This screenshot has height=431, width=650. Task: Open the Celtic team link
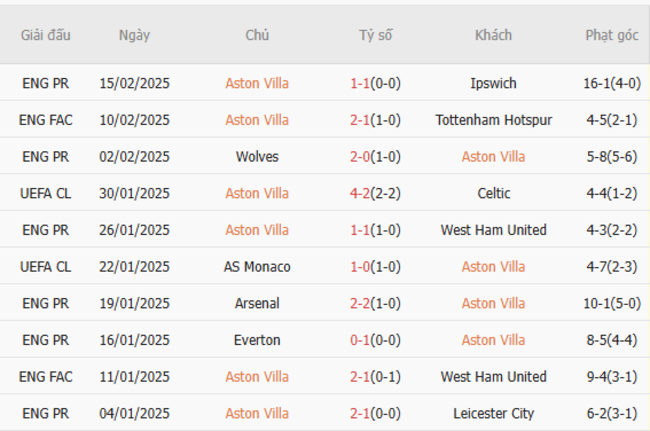(x=493, y=193)
